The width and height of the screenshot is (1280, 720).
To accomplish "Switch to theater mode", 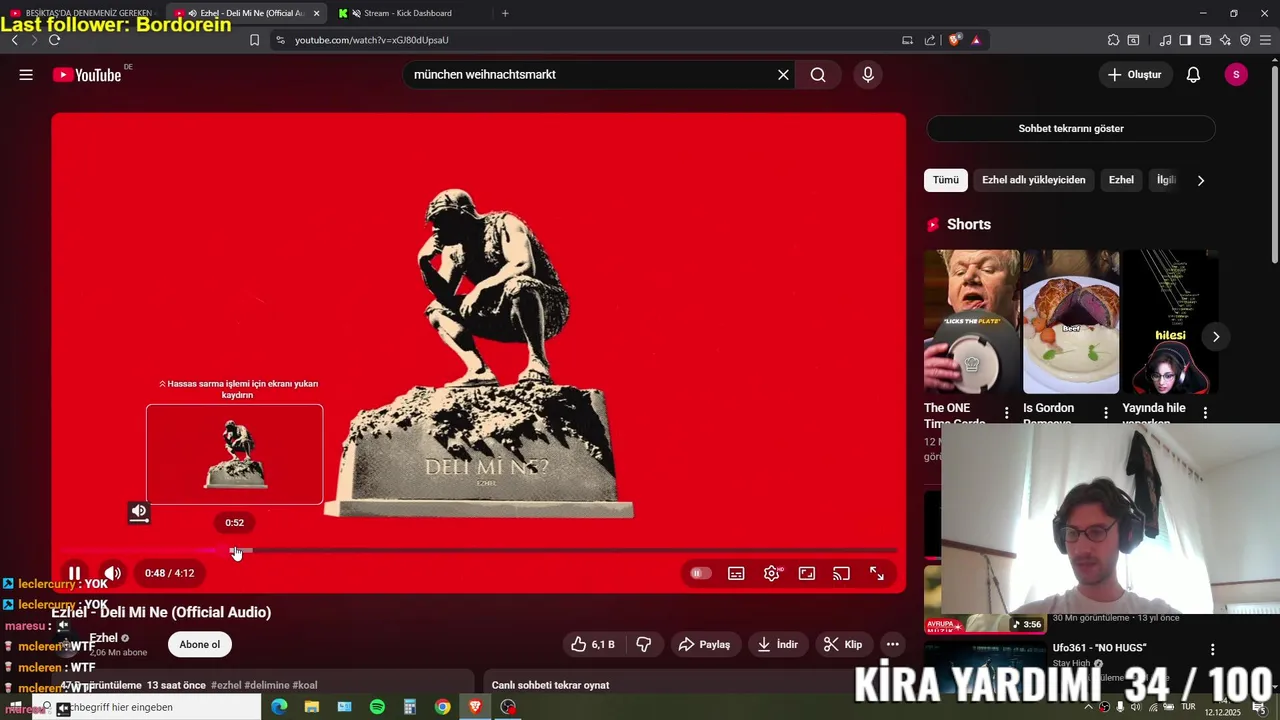I will [x=807, y=573].
